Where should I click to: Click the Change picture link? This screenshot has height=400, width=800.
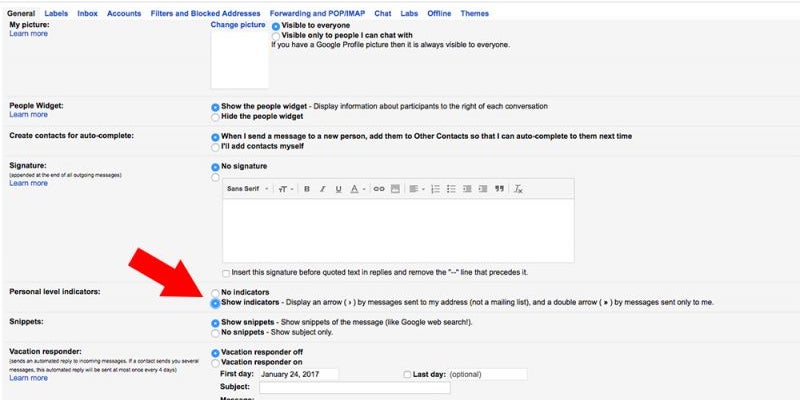pos(238,25)
